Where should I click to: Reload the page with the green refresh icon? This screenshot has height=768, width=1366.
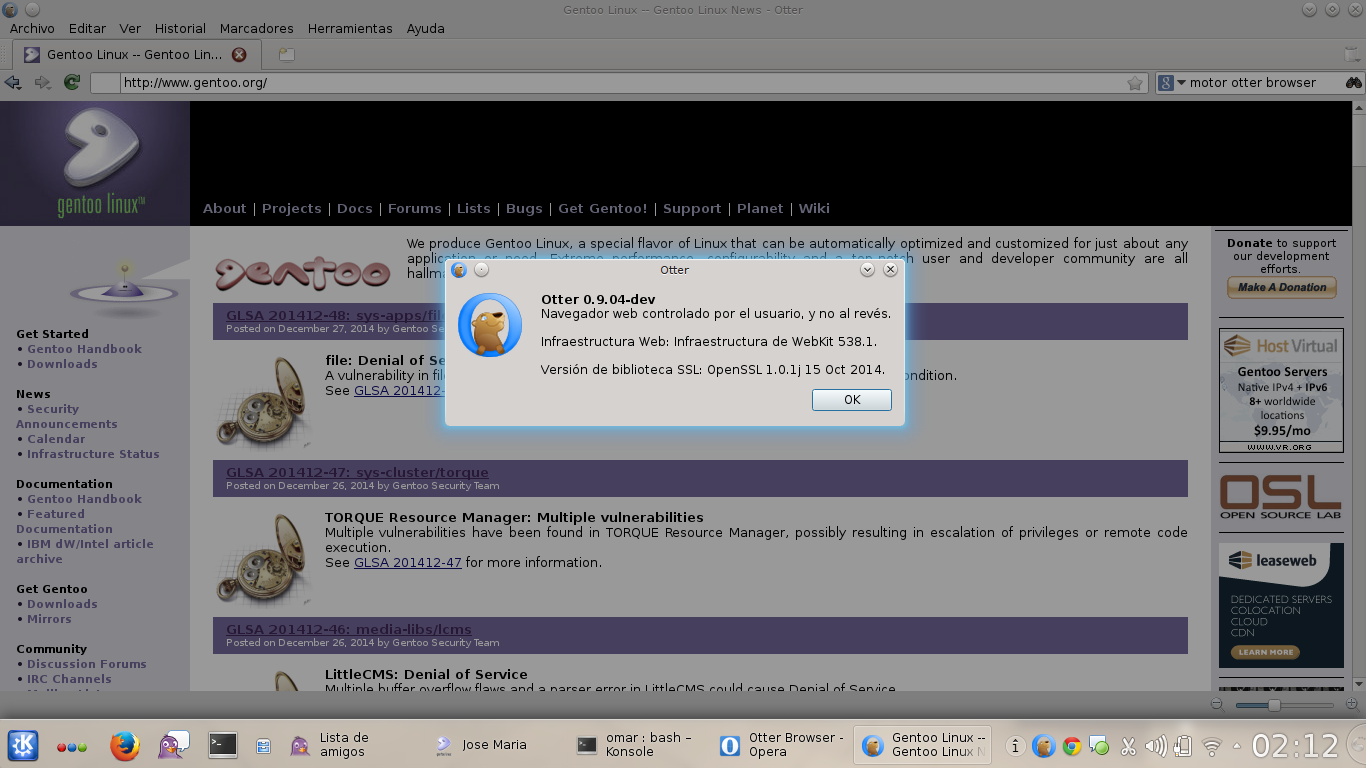point(72,83)
